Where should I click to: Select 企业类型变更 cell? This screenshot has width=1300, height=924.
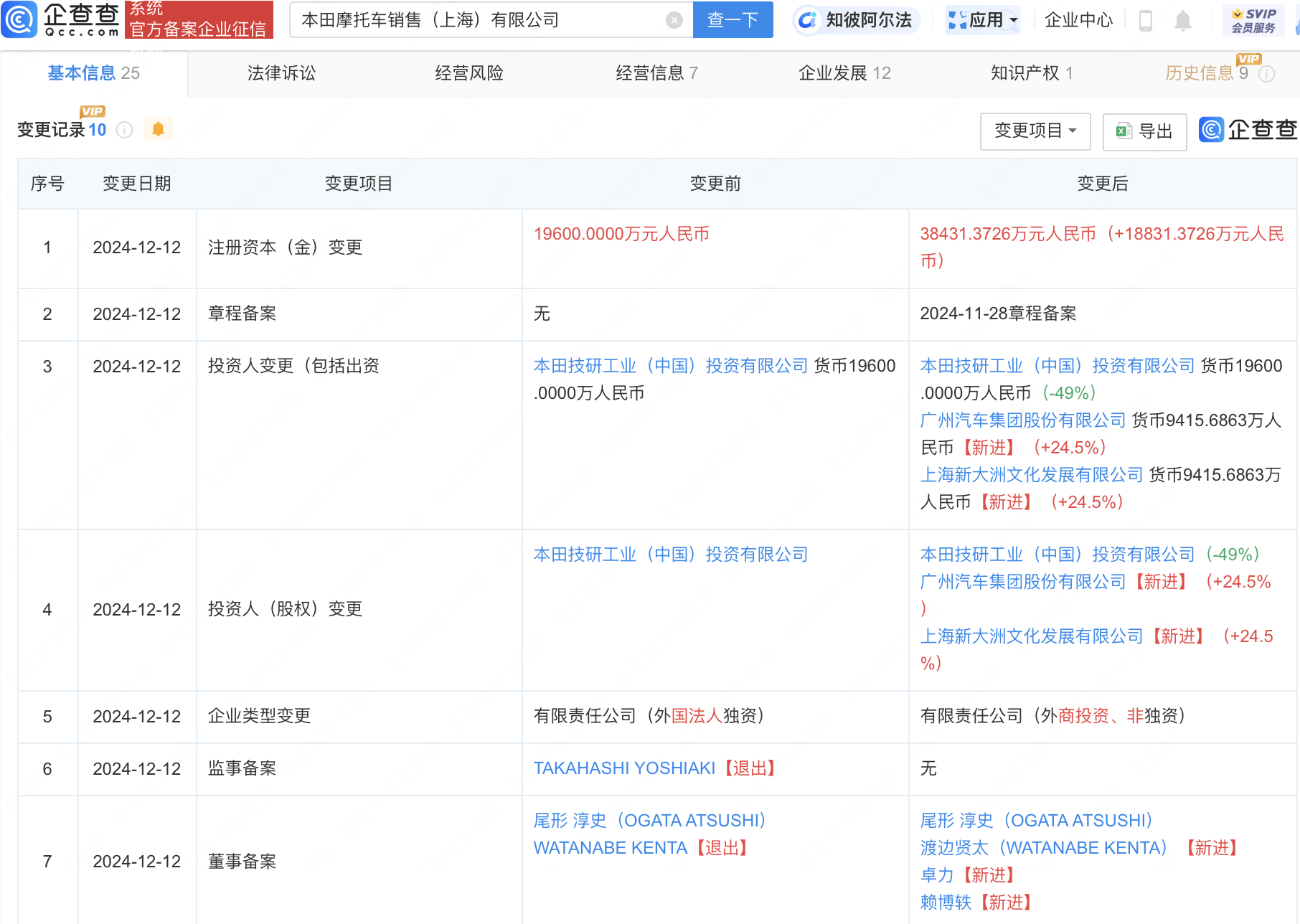[359, 717]
